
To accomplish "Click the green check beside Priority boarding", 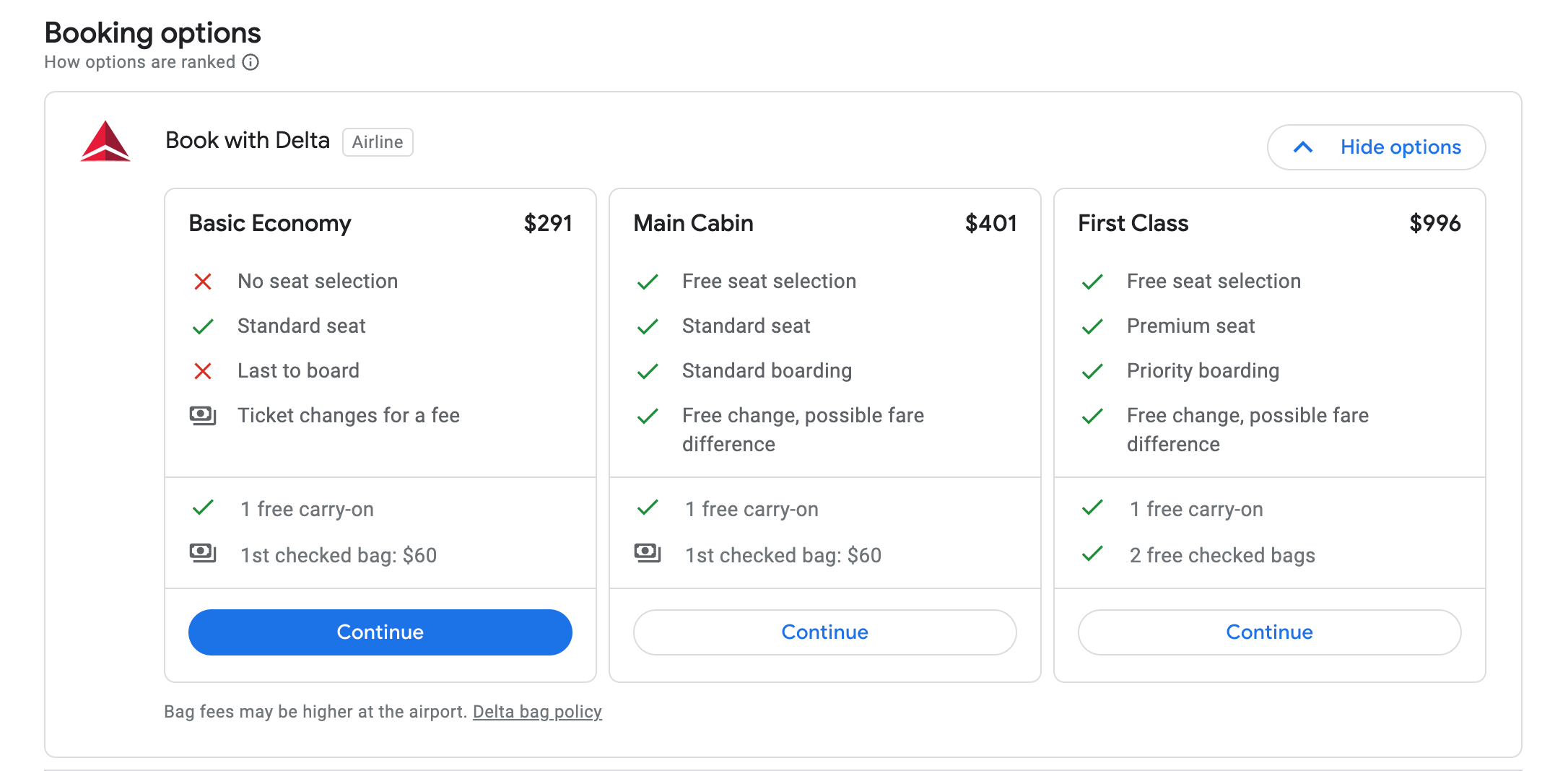I will coord(1092,371).
